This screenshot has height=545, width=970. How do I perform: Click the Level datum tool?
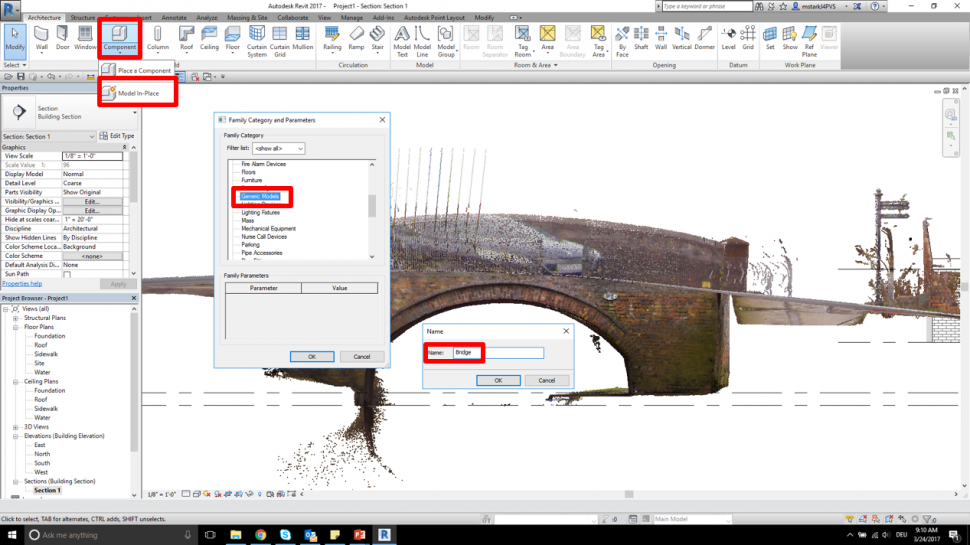tap(728, 38)
